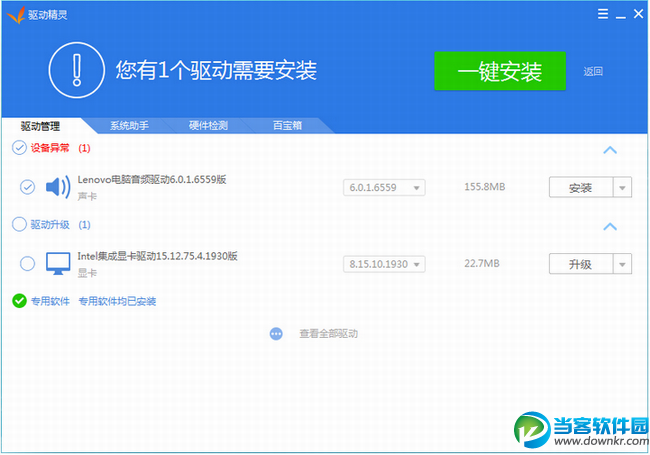The height and width of the screenshot is (455, 650).
Task: Open the arrow beside 安装 button
Action: tap(622, 188)
